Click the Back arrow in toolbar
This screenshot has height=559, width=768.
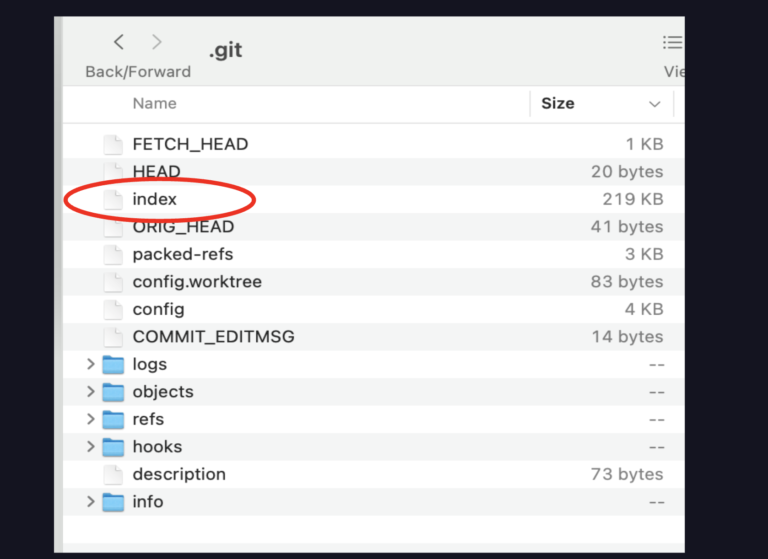[119, 42]
